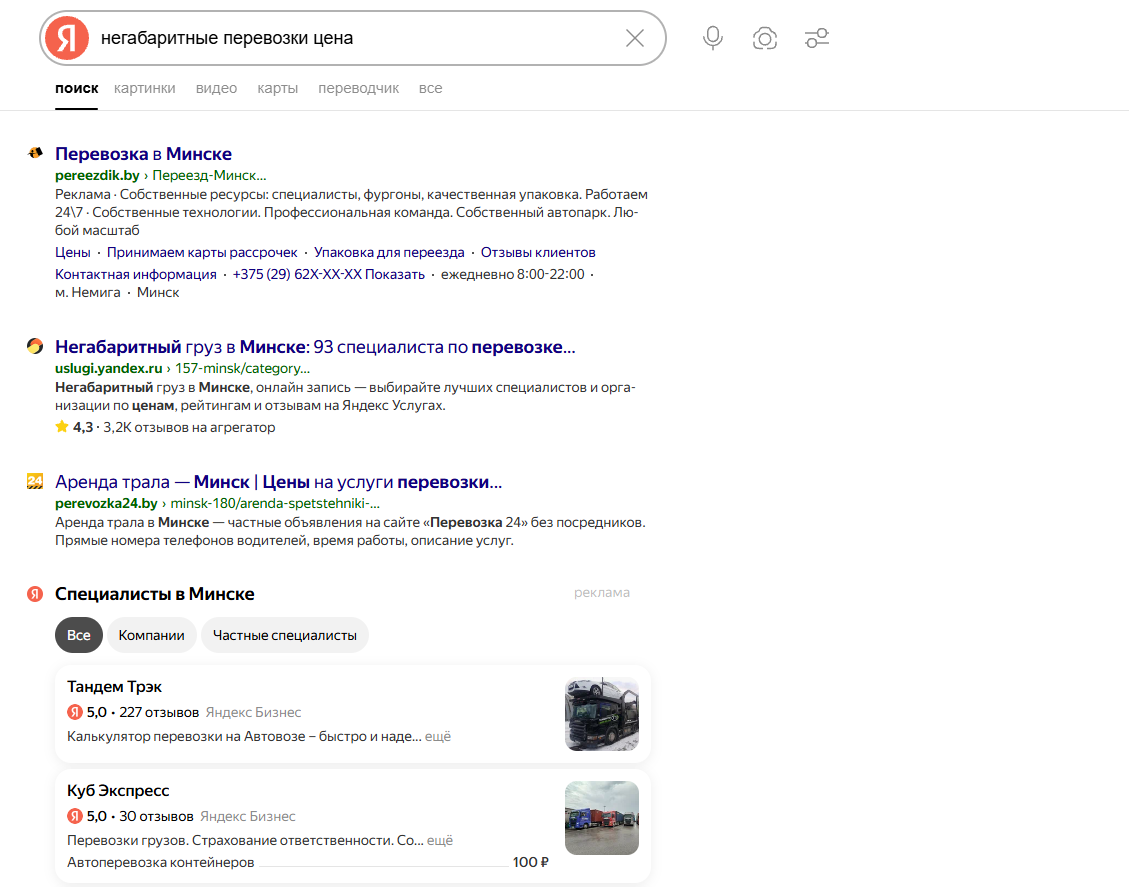
Task: Reveal the +375 (29) phone number
Action: (328, 274)
